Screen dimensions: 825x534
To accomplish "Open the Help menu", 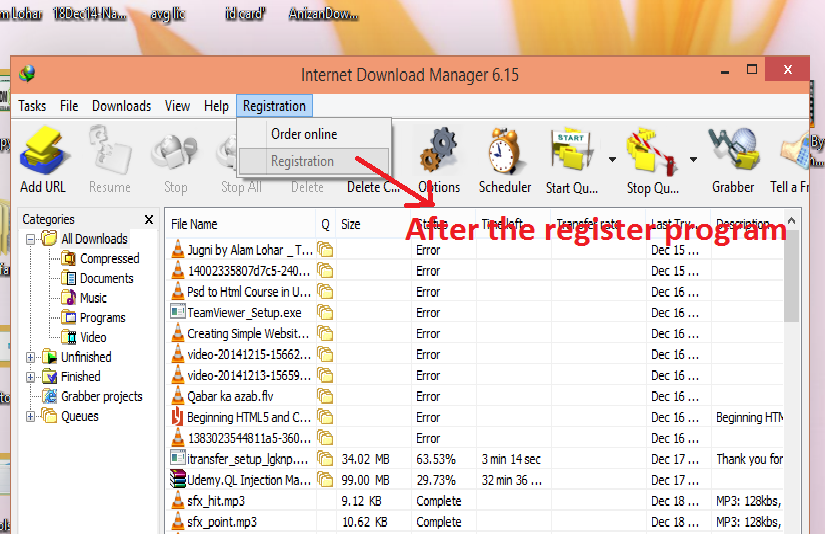I will (216, 106).
